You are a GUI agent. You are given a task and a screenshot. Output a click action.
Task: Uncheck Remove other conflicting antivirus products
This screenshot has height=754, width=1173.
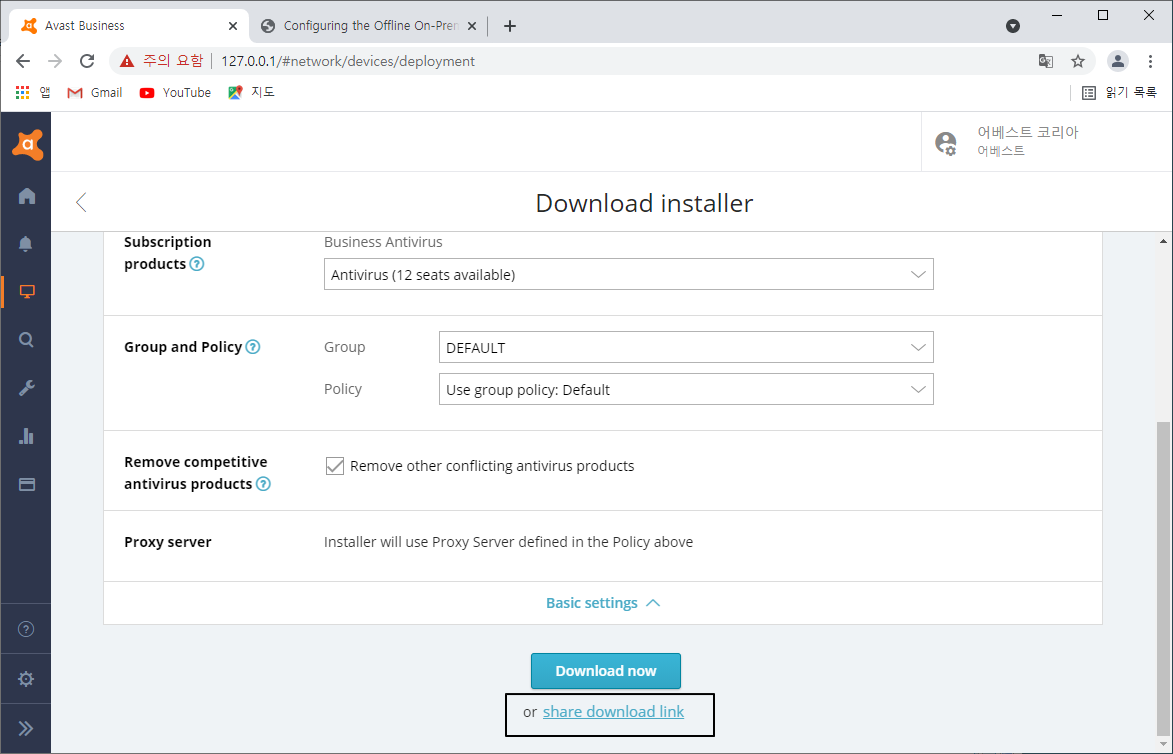tap(334, 466)
